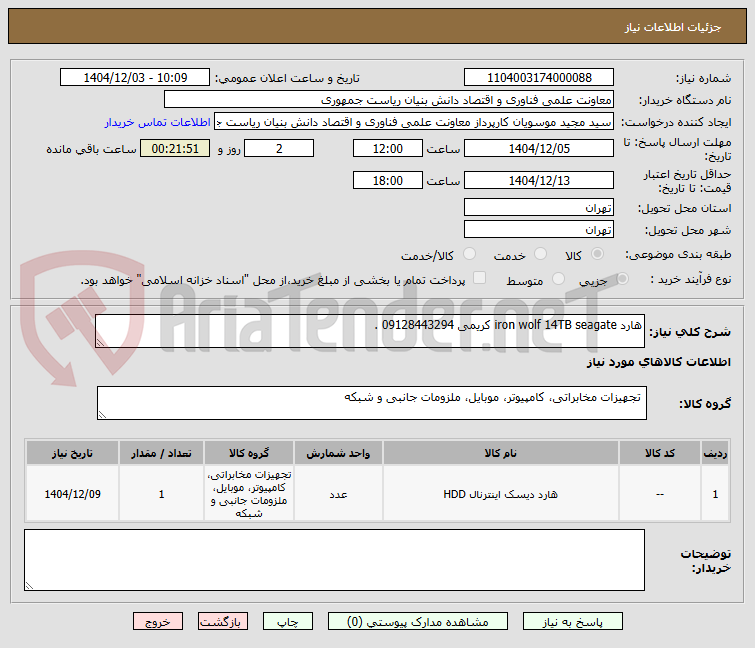The image size is (755, 648).
Task: Select the جزیی purchase type radio
Action: click(x=622, y=278)
